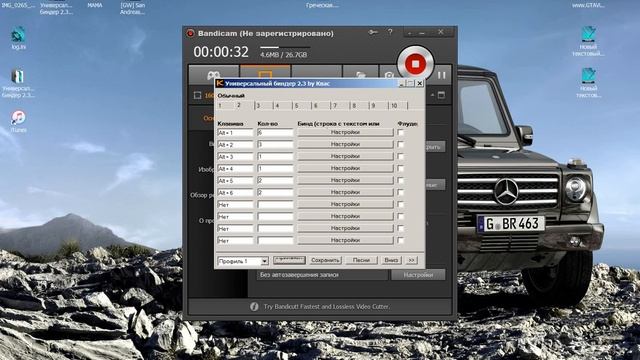Switch to binder tab 10

point(398,106)
